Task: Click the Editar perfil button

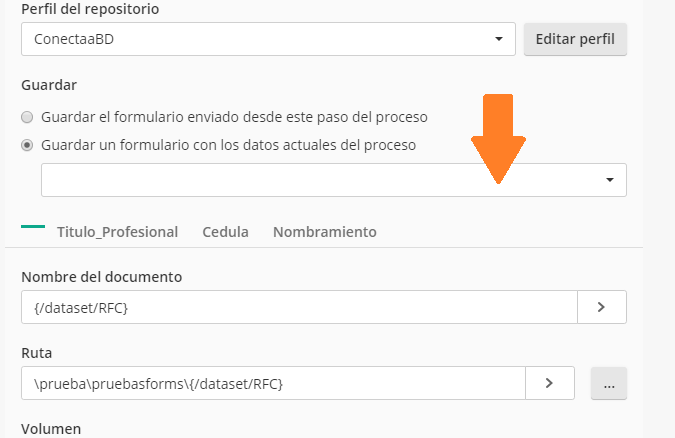Action: coord(575,39)
